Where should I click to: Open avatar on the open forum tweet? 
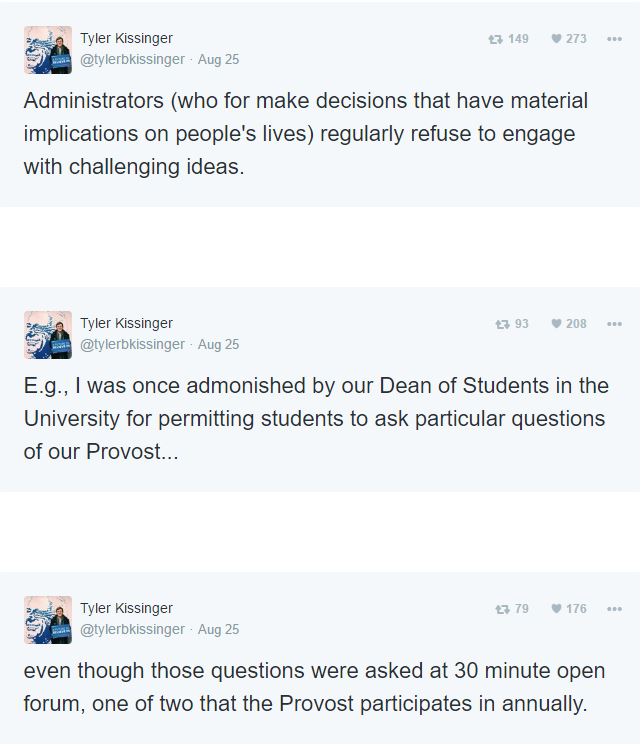pos(48,620)
